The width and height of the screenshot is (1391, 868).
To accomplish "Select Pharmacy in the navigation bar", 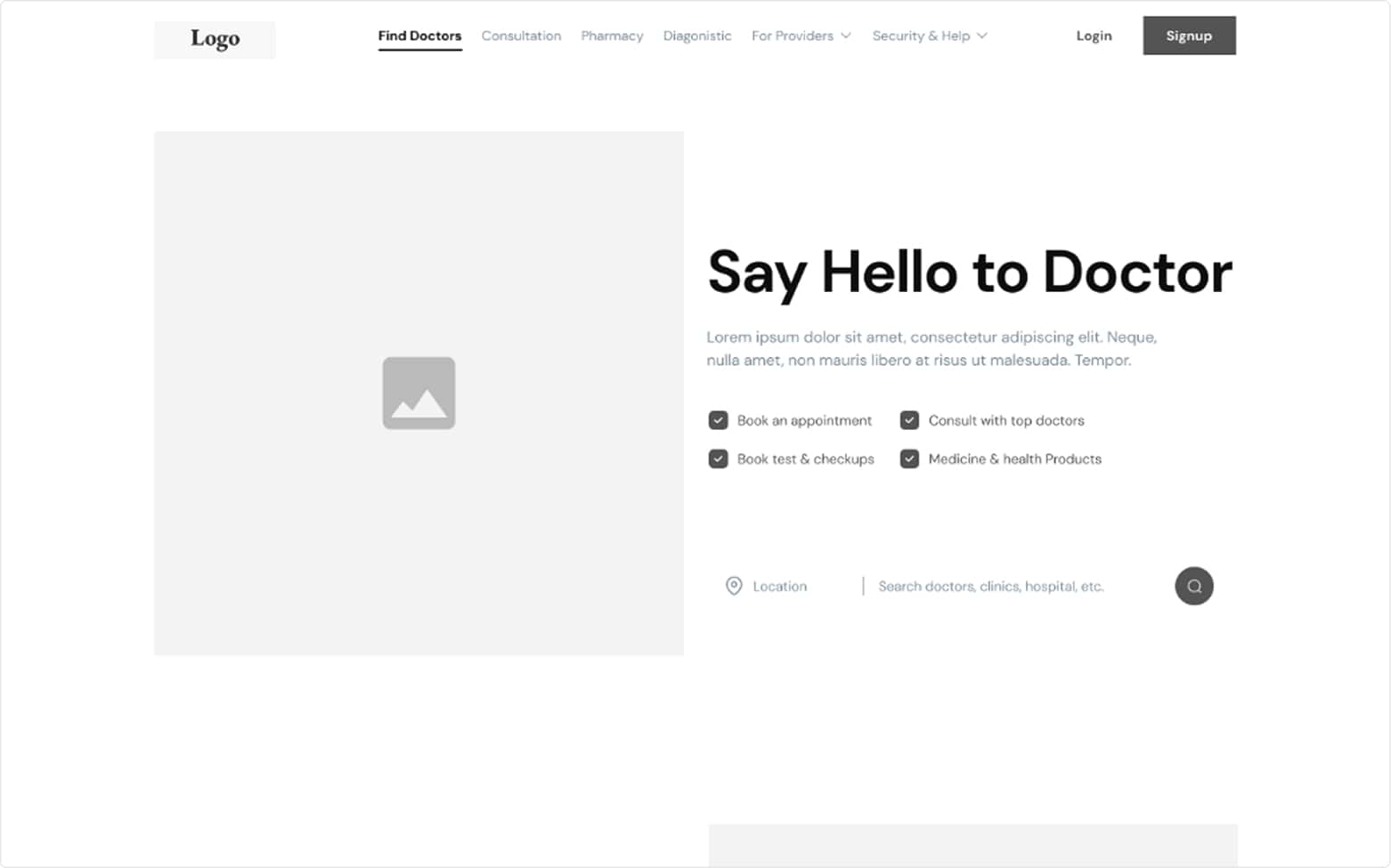I will [x=612, y=36].
